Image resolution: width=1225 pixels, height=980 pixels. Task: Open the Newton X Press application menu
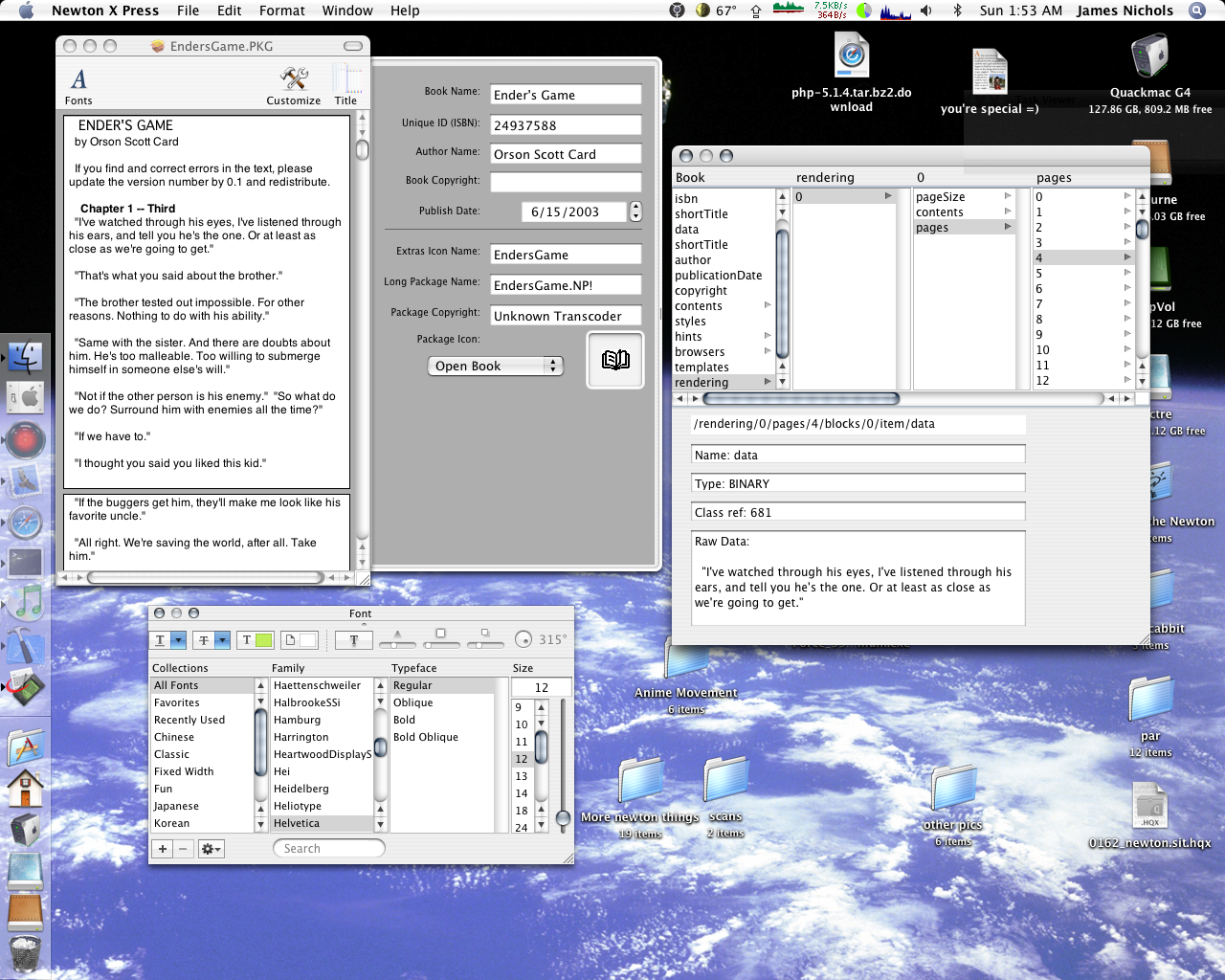(x=105, y=11)
